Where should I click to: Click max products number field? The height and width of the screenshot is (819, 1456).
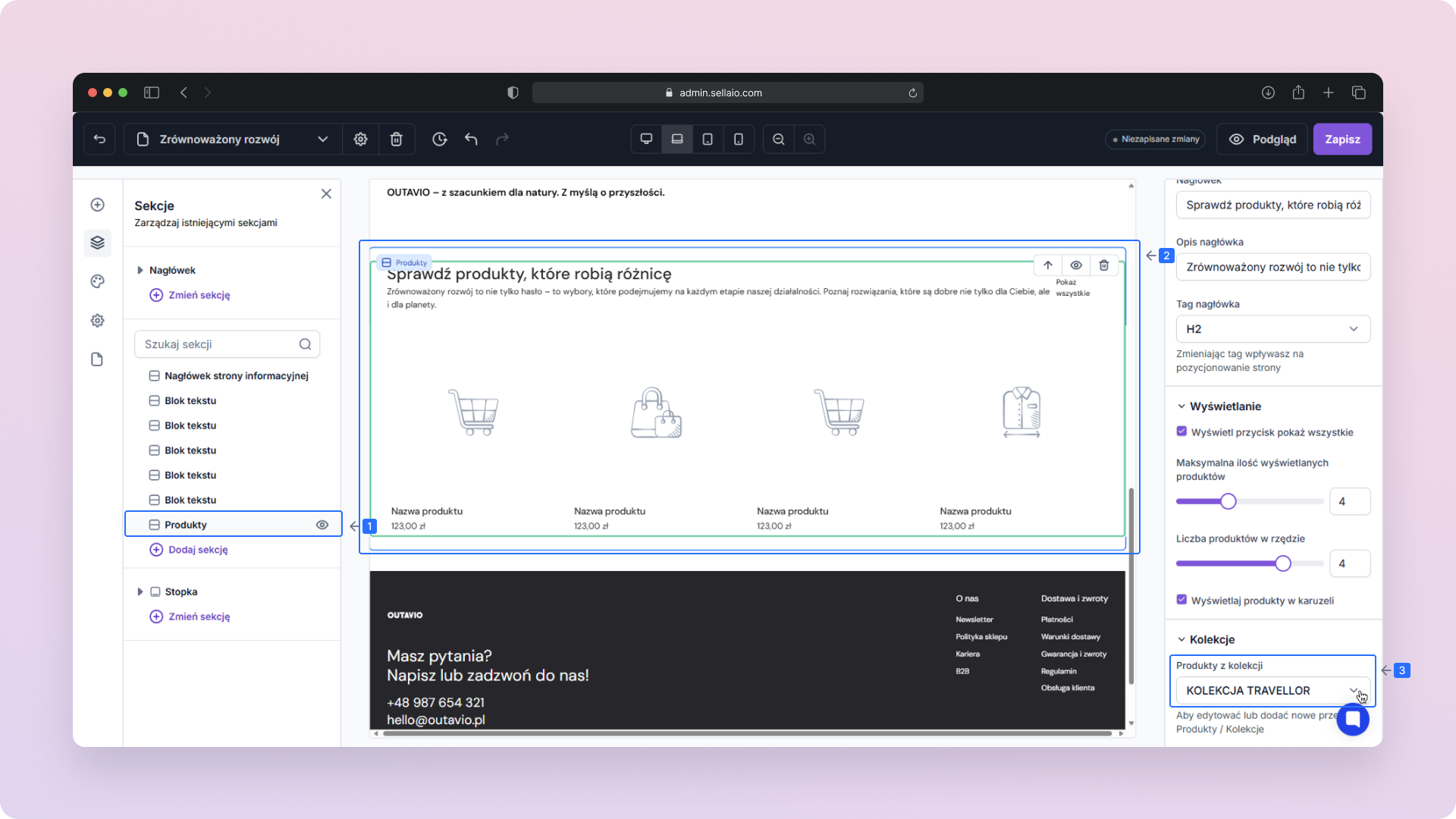pos(1350,501)
